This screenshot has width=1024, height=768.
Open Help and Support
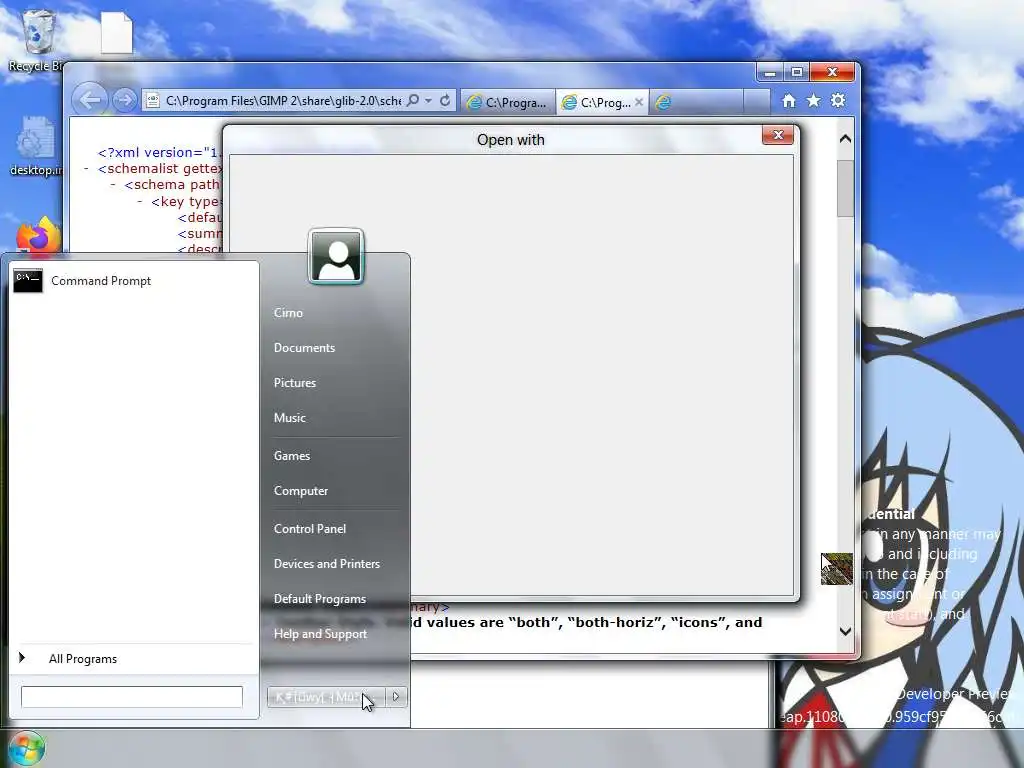point(320,634)
